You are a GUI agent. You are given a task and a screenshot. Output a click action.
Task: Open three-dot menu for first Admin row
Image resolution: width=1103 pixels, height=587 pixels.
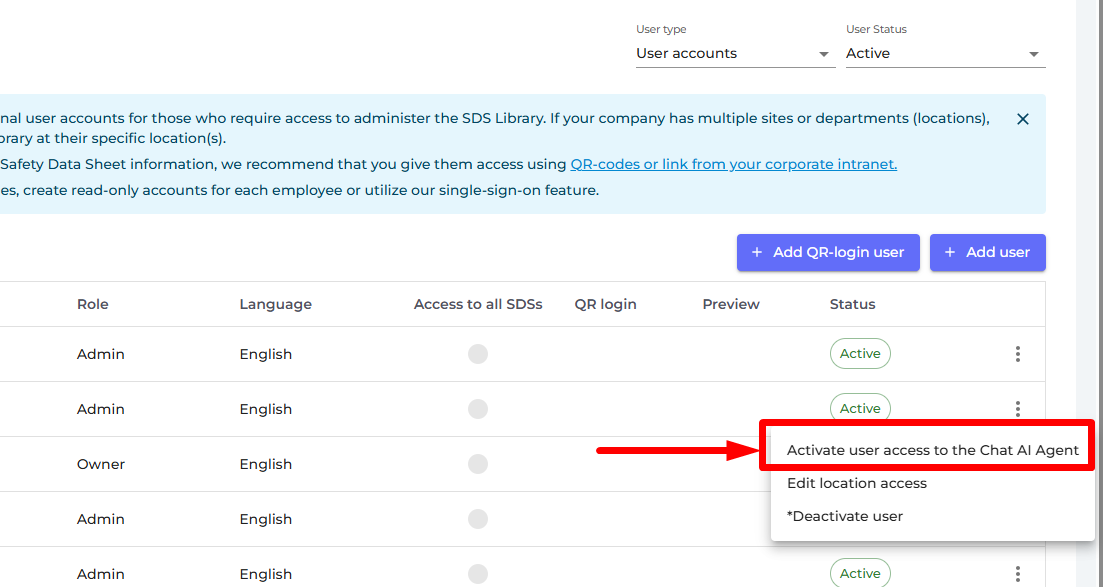click(1017, 354)
